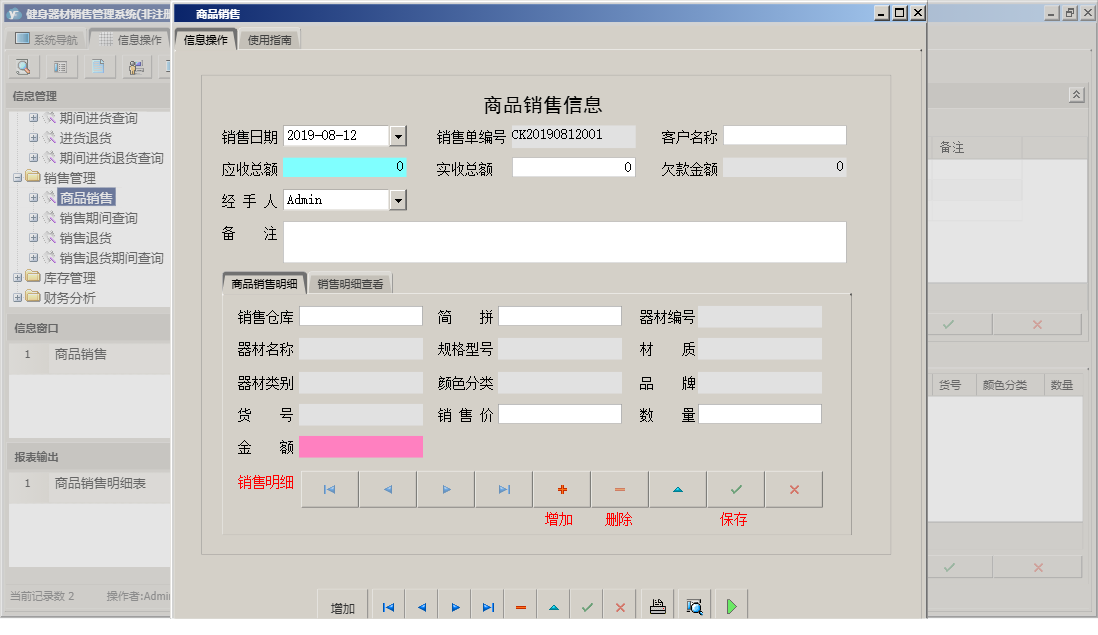Jump to first record in 销售明细 navigator
Viewport: 1098px width, 635px height.
tap(329, 489)
